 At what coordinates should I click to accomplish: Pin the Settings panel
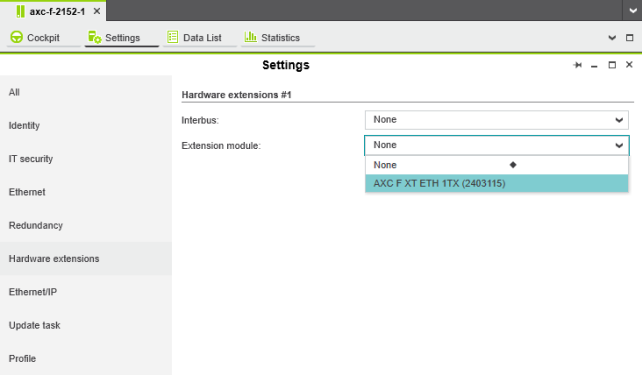pos(577,65)
